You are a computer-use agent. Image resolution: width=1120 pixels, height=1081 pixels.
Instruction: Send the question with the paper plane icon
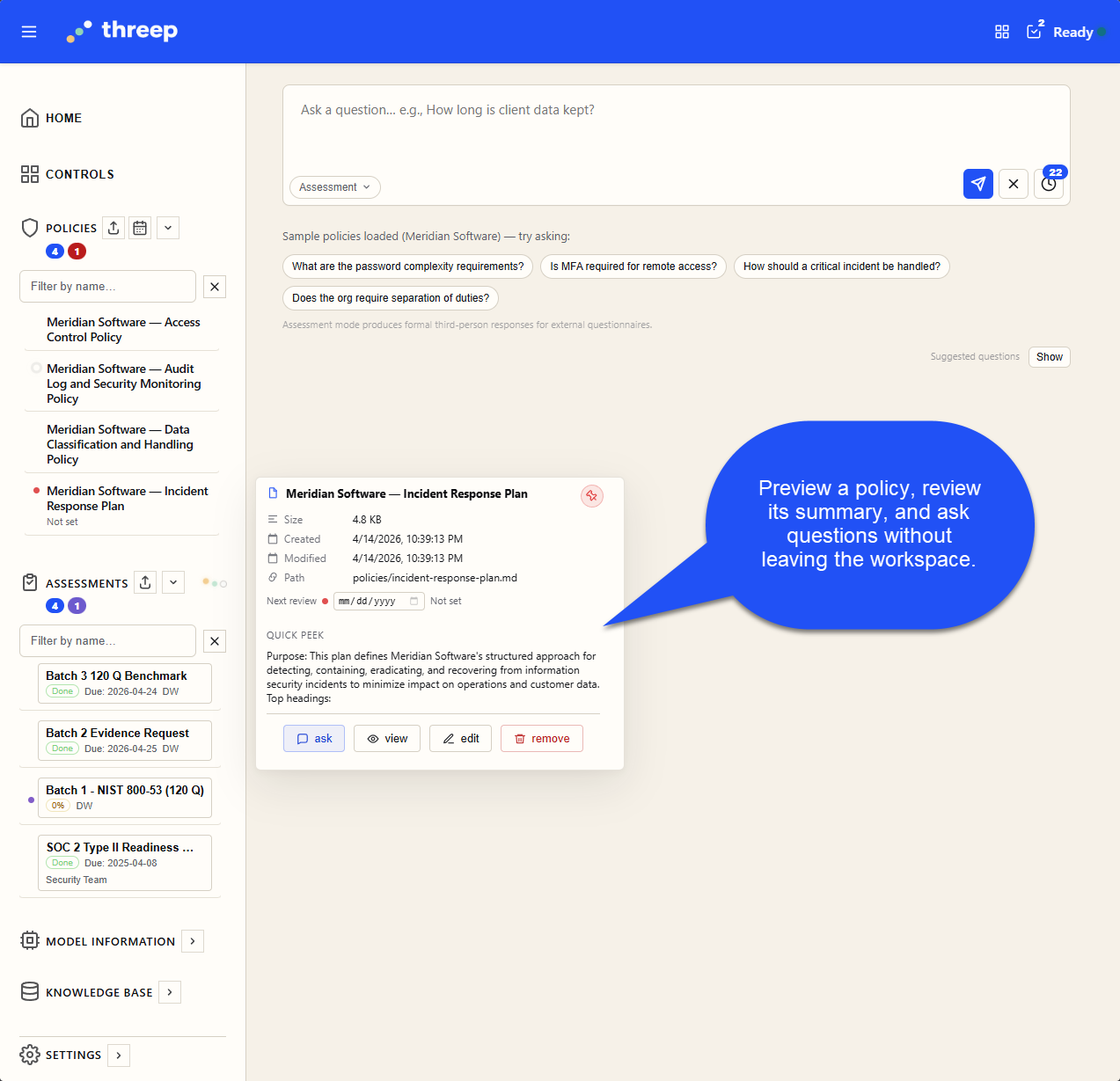[977, 184]
